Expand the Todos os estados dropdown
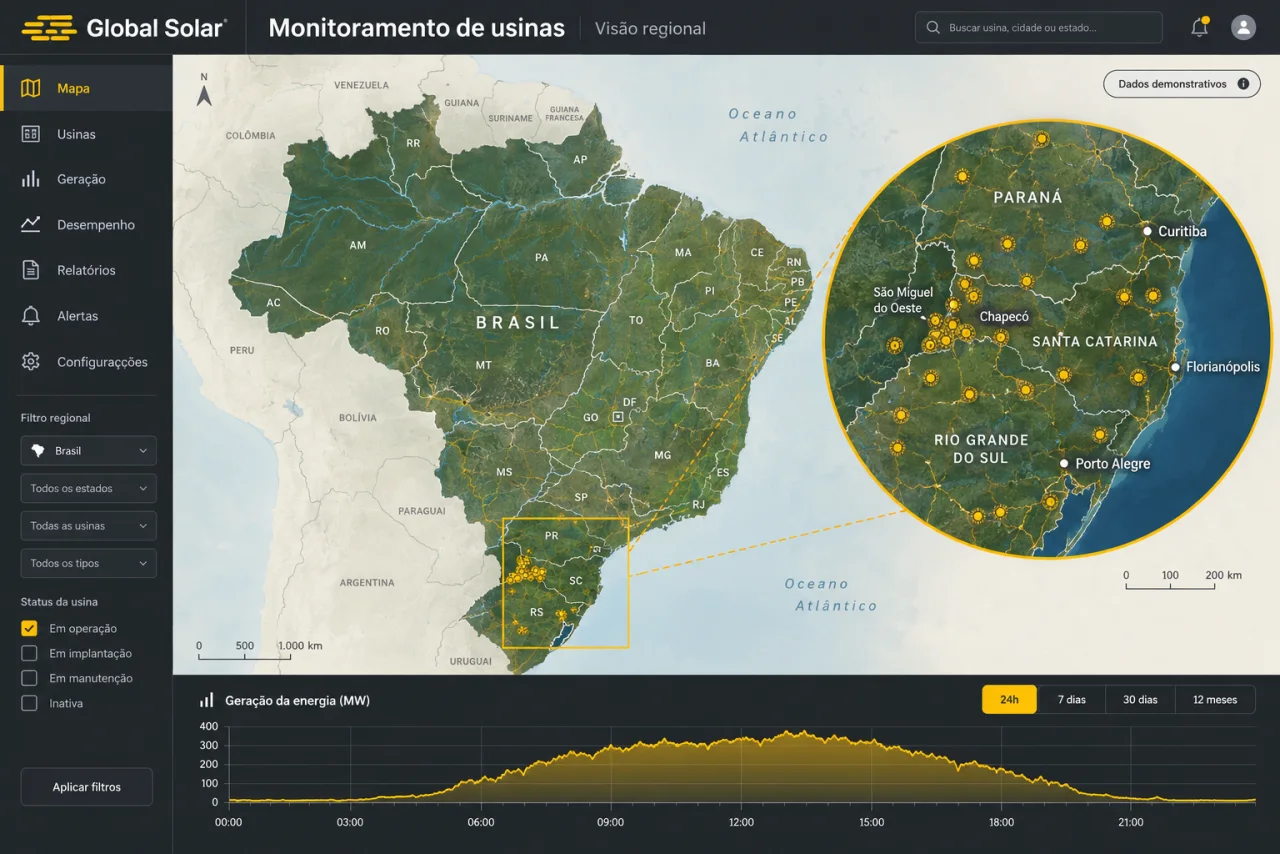This screenshot has height=854, width=1280. pos(89,489)
